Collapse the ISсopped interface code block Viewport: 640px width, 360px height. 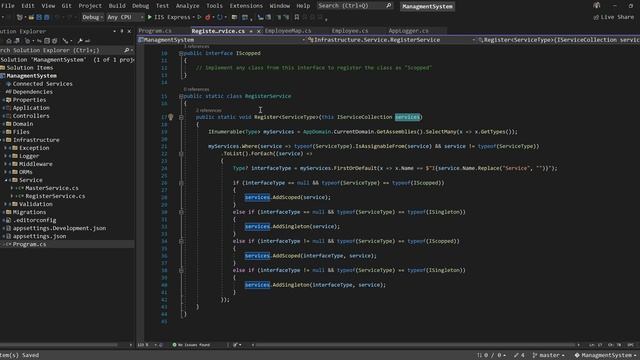click(181, 53)
